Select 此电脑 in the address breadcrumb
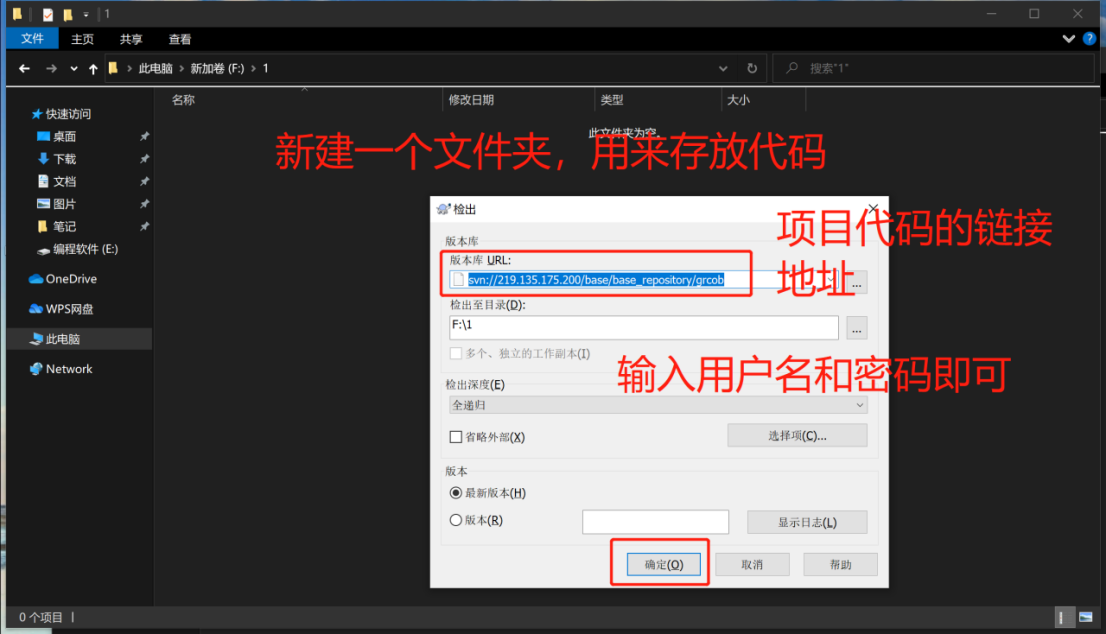The height and width of the screenshot is (634, 1106). coord(155,68)
